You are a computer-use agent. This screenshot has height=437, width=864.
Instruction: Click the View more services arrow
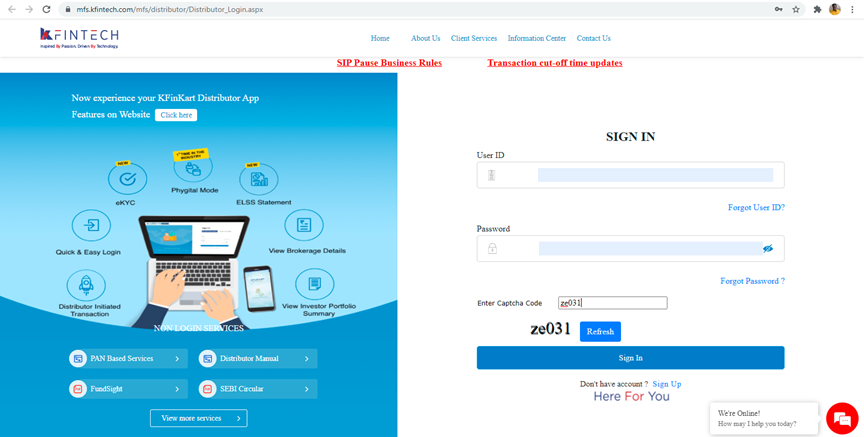click(238, 418)
